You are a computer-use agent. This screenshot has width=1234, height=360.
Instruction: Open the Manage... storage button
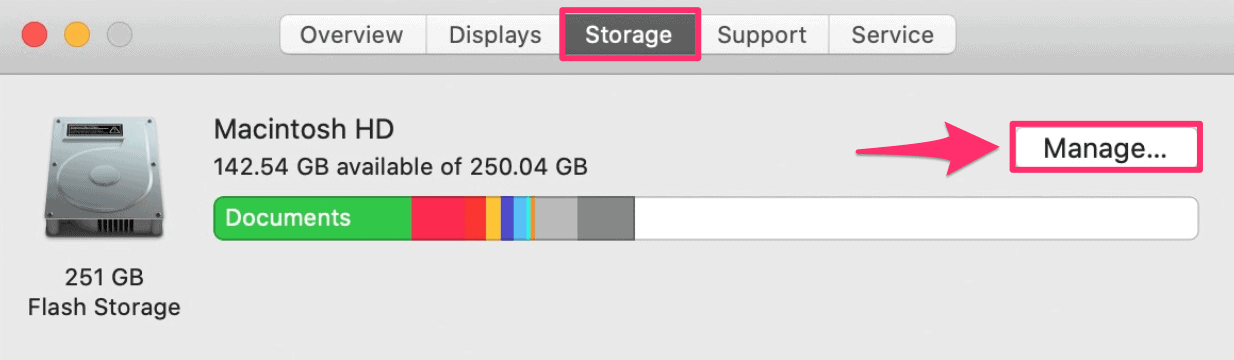(1105, 148)
